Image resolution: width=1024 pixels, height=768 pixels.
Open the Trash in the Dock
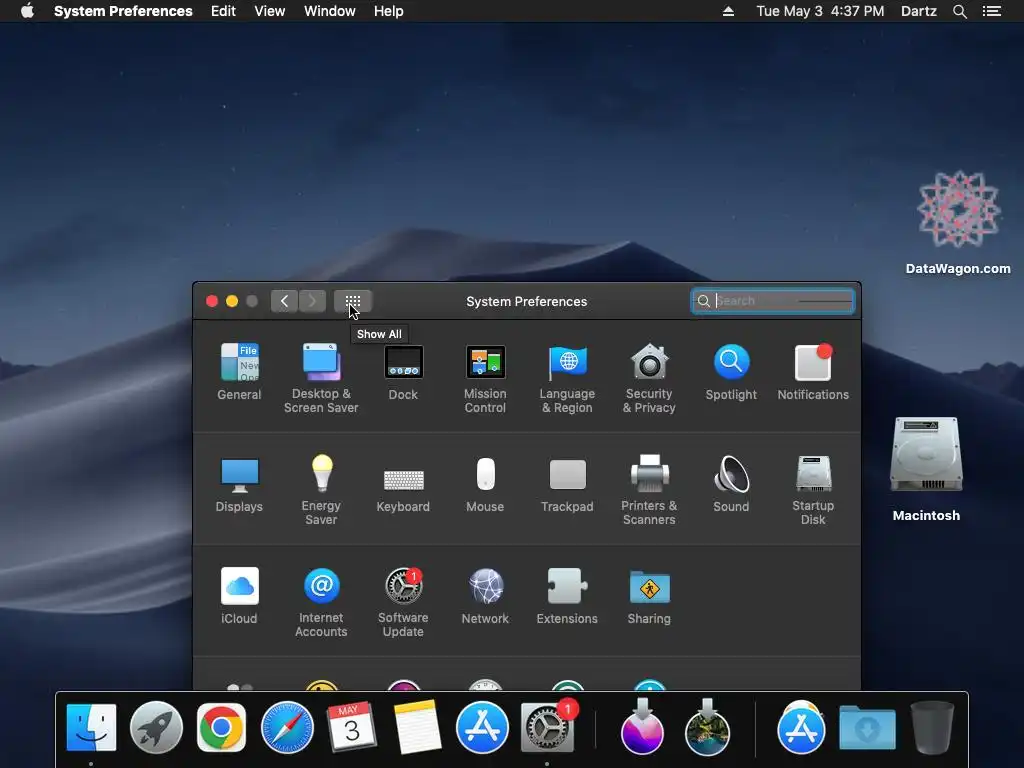coord(932,727)
